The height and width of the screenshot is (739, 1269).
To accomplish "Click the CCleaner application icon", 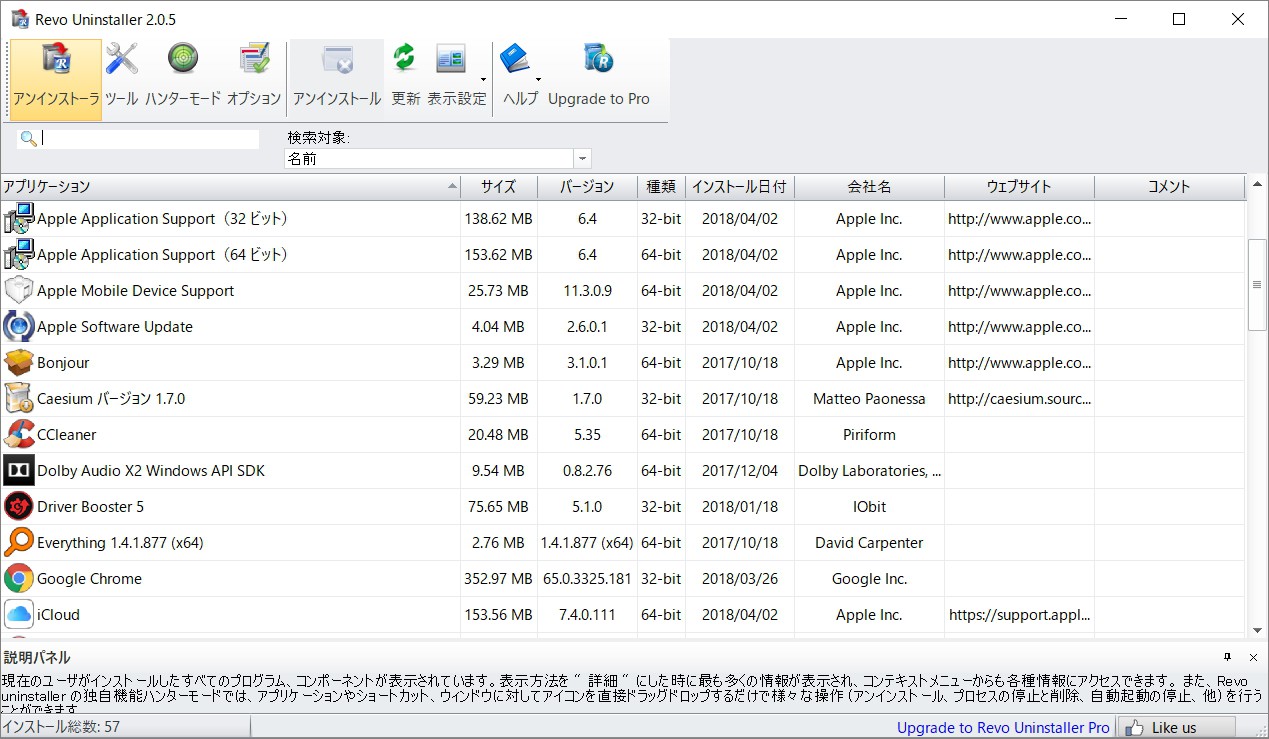I will pyautogui.click(x=19, y=435).
